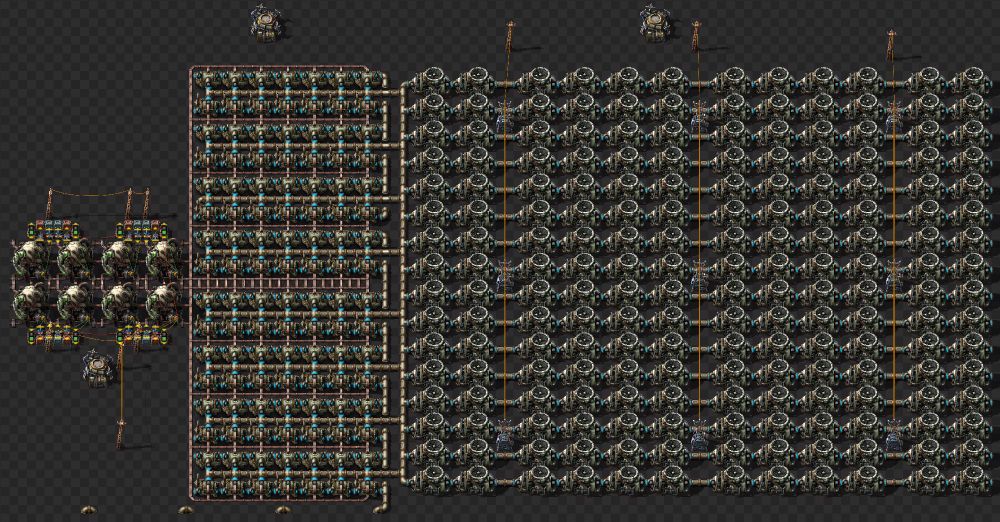
Task: Click the leftmost underground pipe at the bottom
Action: (x=89, y=509)
